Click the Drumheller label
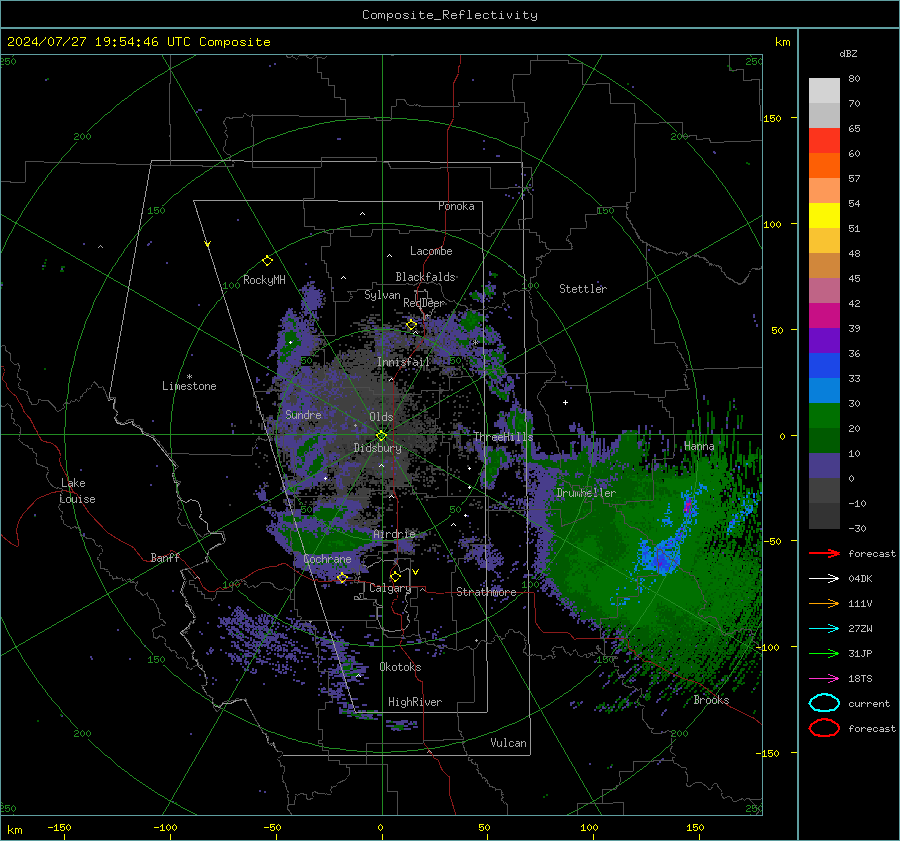The height and width of the screenshot is (841, 900). click(x=586, y=493)
